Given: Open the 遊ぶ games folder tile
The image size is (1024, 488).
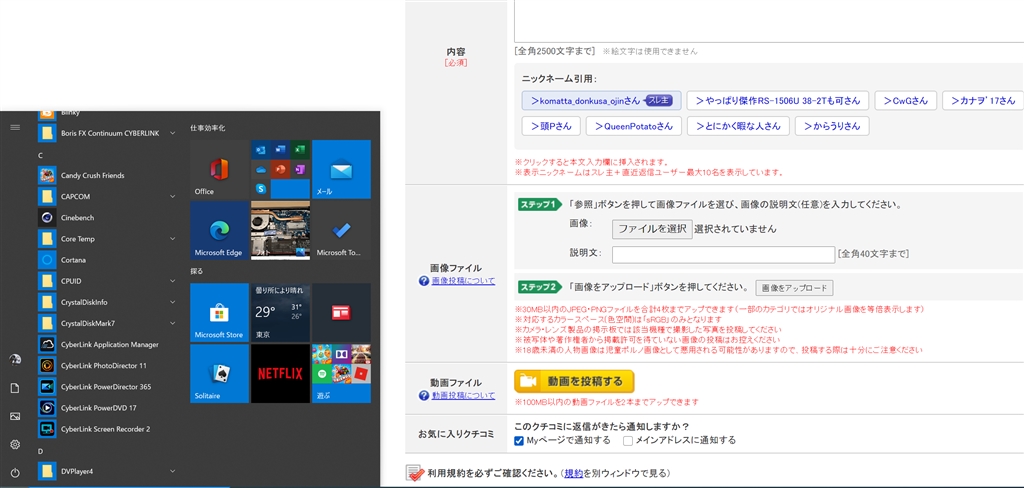Looking at the screenshot, I should [342, 374].
